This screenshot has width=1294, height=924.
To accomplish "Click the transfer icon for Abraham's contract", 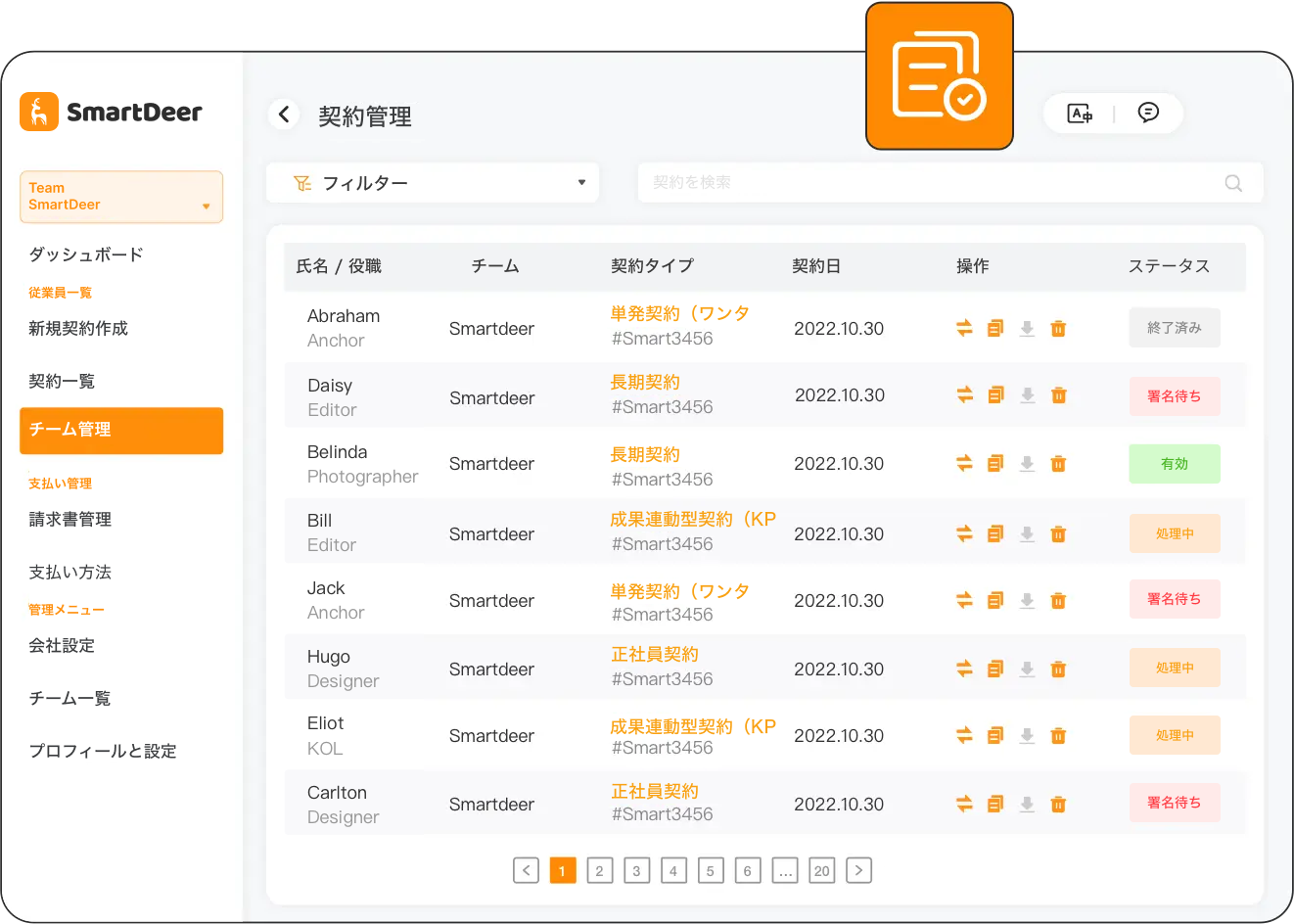I will tap(964, 328).
